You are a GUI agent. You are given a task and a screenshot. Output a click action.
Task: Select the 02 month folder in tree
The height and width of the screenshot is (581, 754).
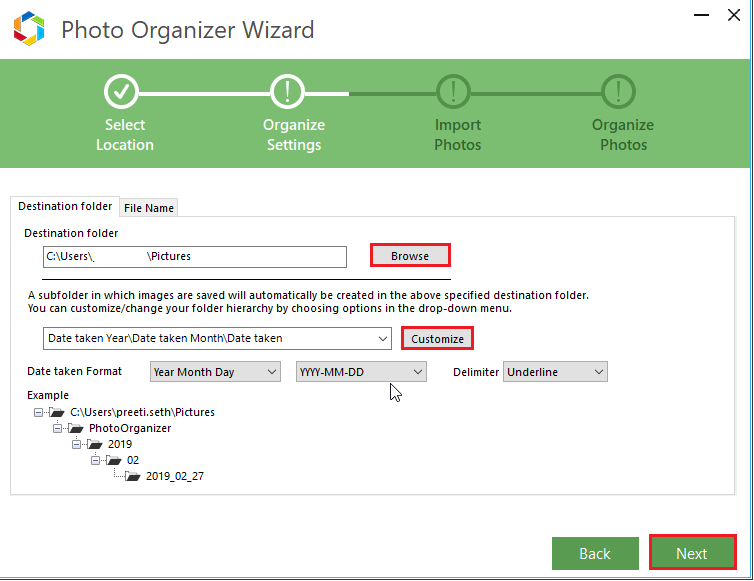tap(132, 460)
